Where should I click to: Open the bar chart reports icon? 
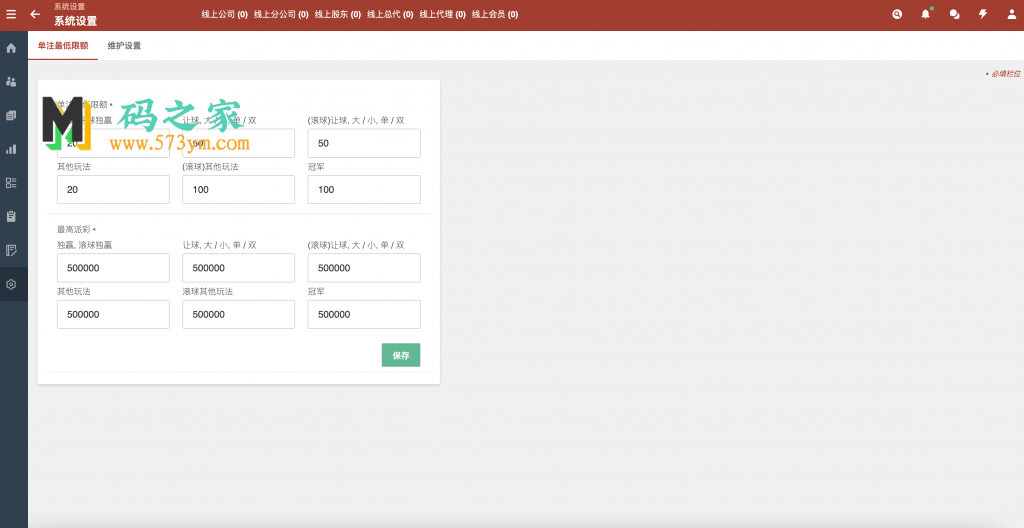11,149
